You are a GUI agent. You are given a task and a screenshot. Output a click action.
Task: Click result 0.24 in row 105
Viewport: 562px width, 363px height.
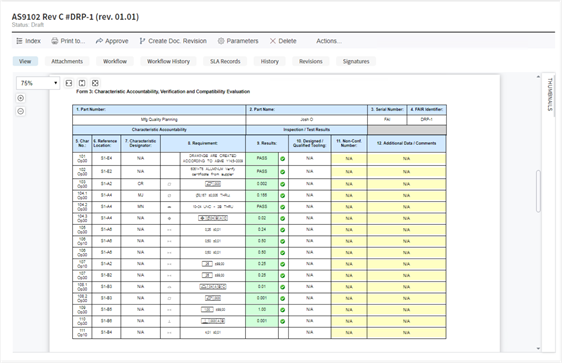tap(262, 230)
